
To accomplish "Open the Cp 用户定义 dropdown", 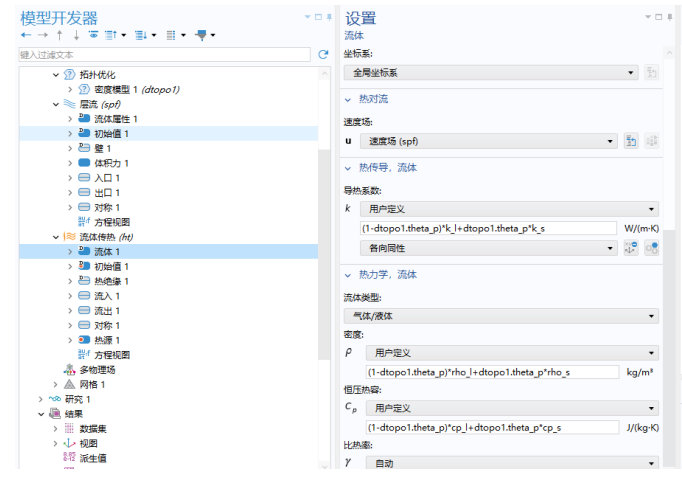I will 512,408.
